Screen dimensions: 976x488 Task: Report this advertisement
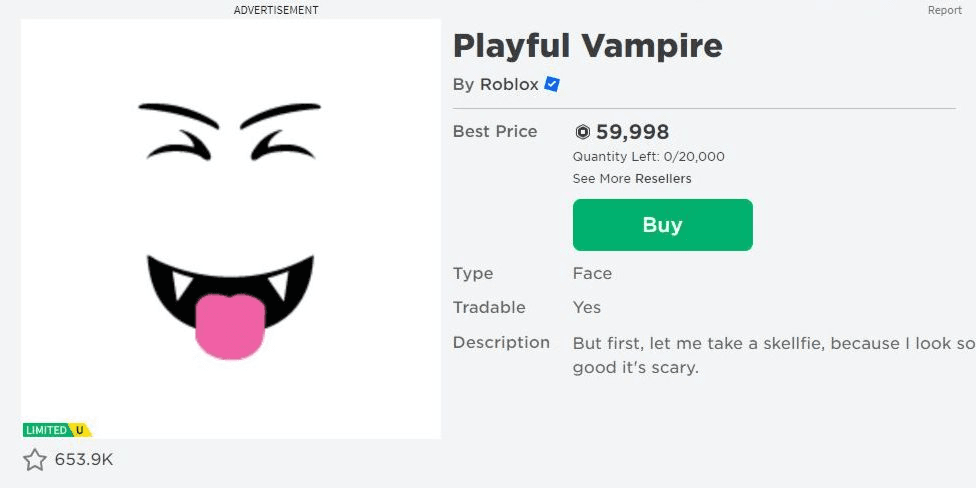pos(944,10)
